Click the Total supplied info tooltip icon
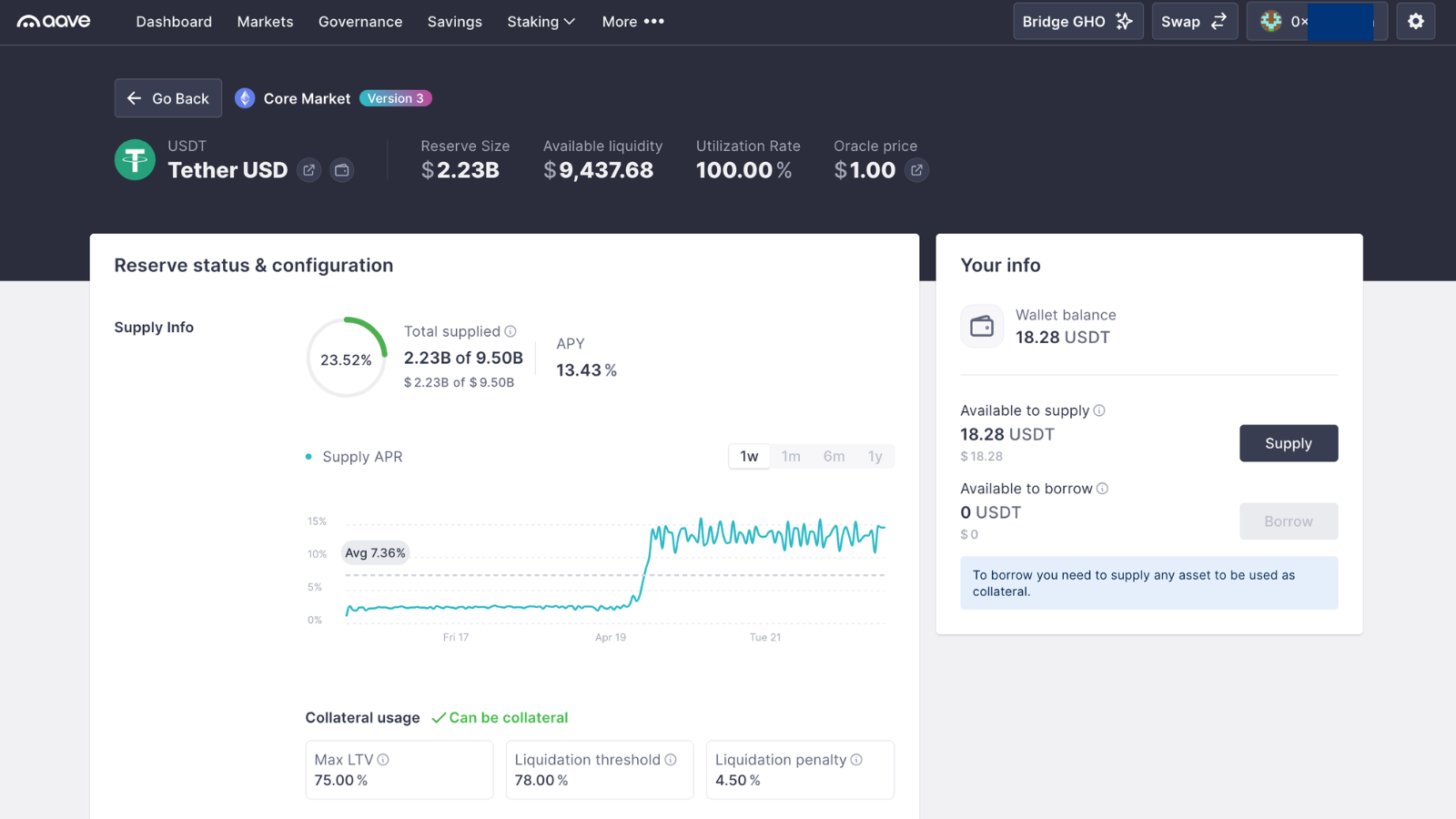The height and width of the screenshot is (819, 1456). point(511,331)
